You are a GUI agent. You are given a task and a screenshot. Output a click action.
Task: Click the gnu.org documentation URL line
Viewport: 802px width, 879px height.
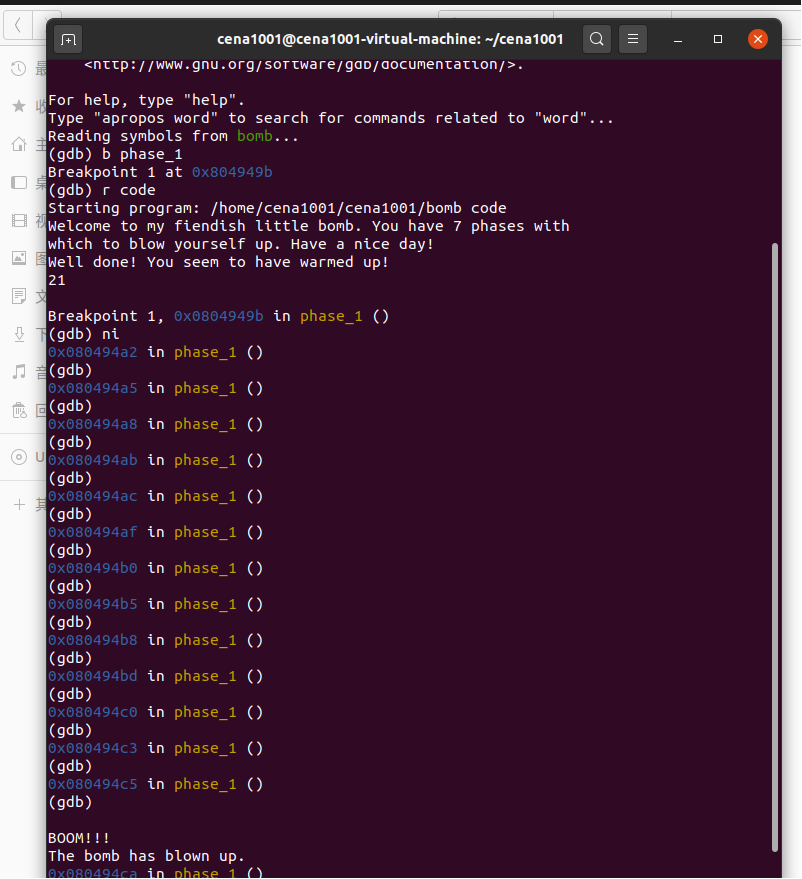[x=304, y=64]
